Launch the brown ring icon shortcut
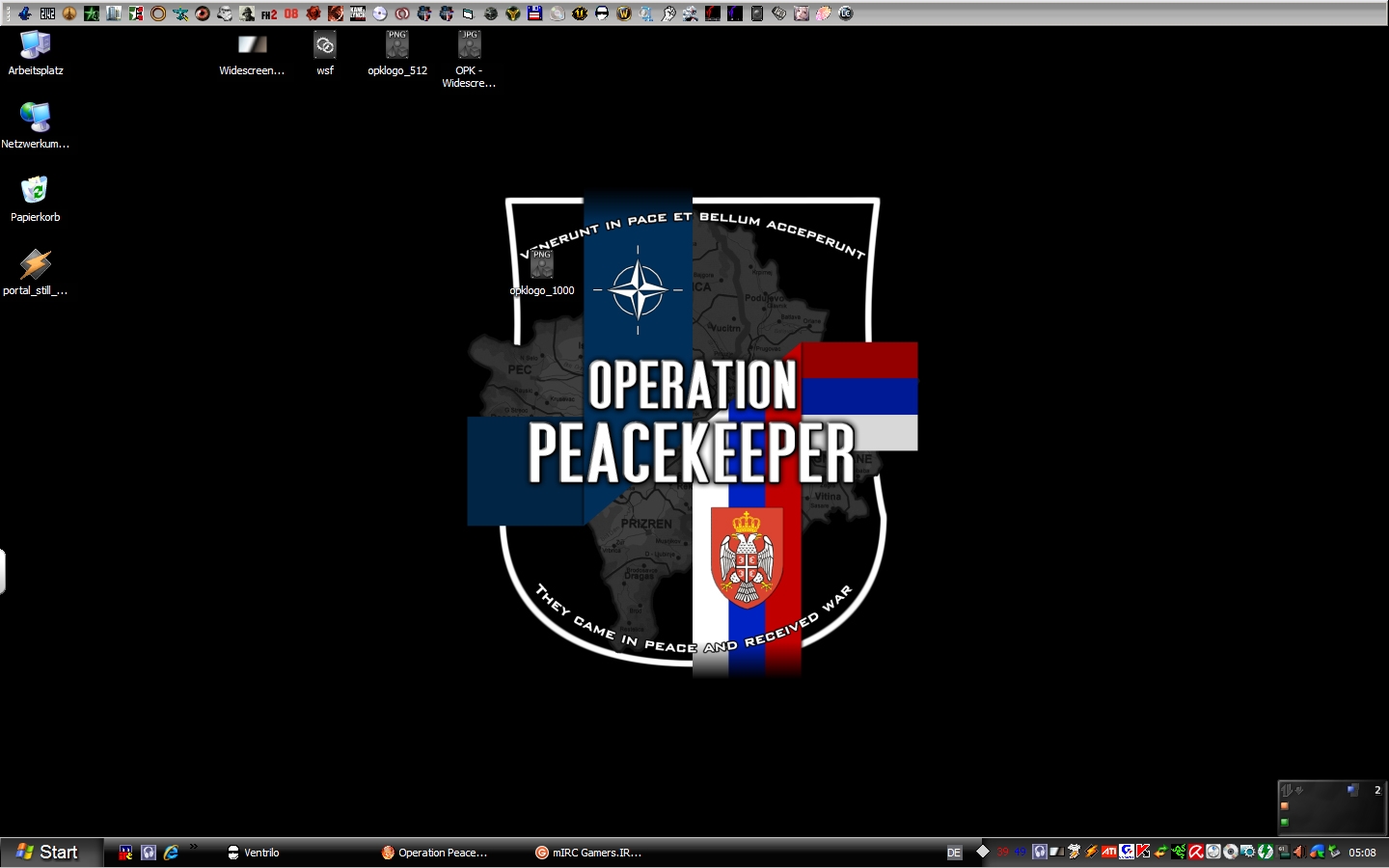This screenshot has width=1389, height=868. point(158,14)
